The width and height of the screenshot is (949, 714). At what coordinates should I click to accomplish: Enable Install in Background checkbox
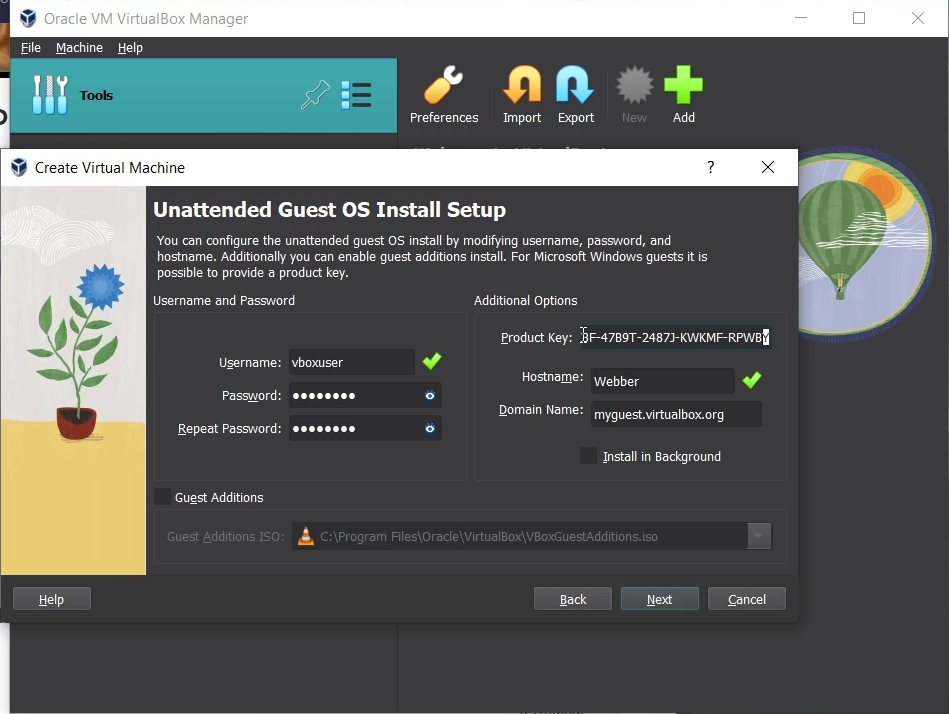tap(588, 456)
